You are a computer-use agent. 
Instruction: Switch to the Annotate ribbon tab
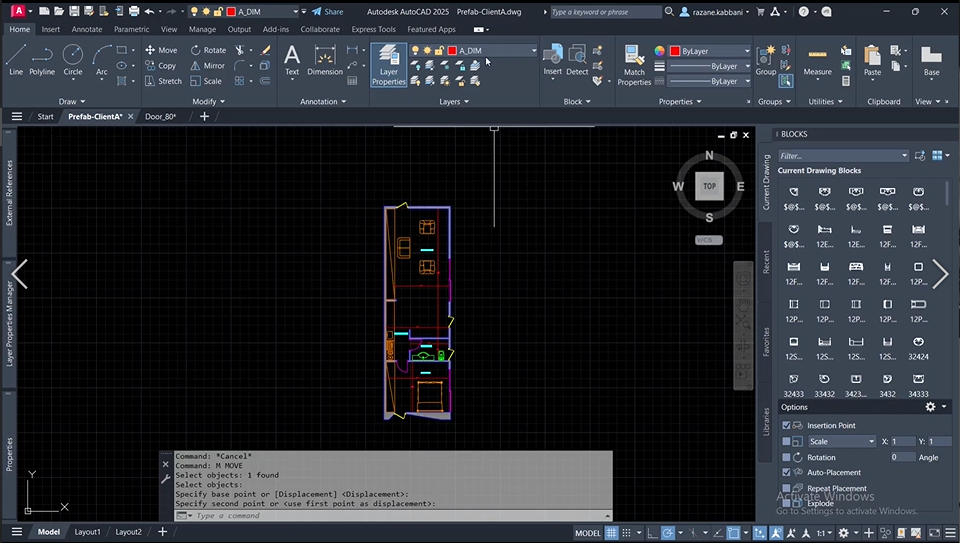(86, 29)
